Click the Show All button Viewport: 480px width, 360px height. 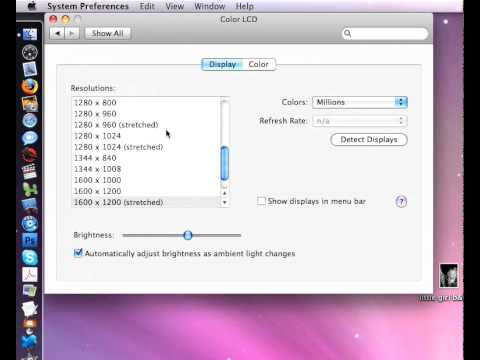pos(108,33)
